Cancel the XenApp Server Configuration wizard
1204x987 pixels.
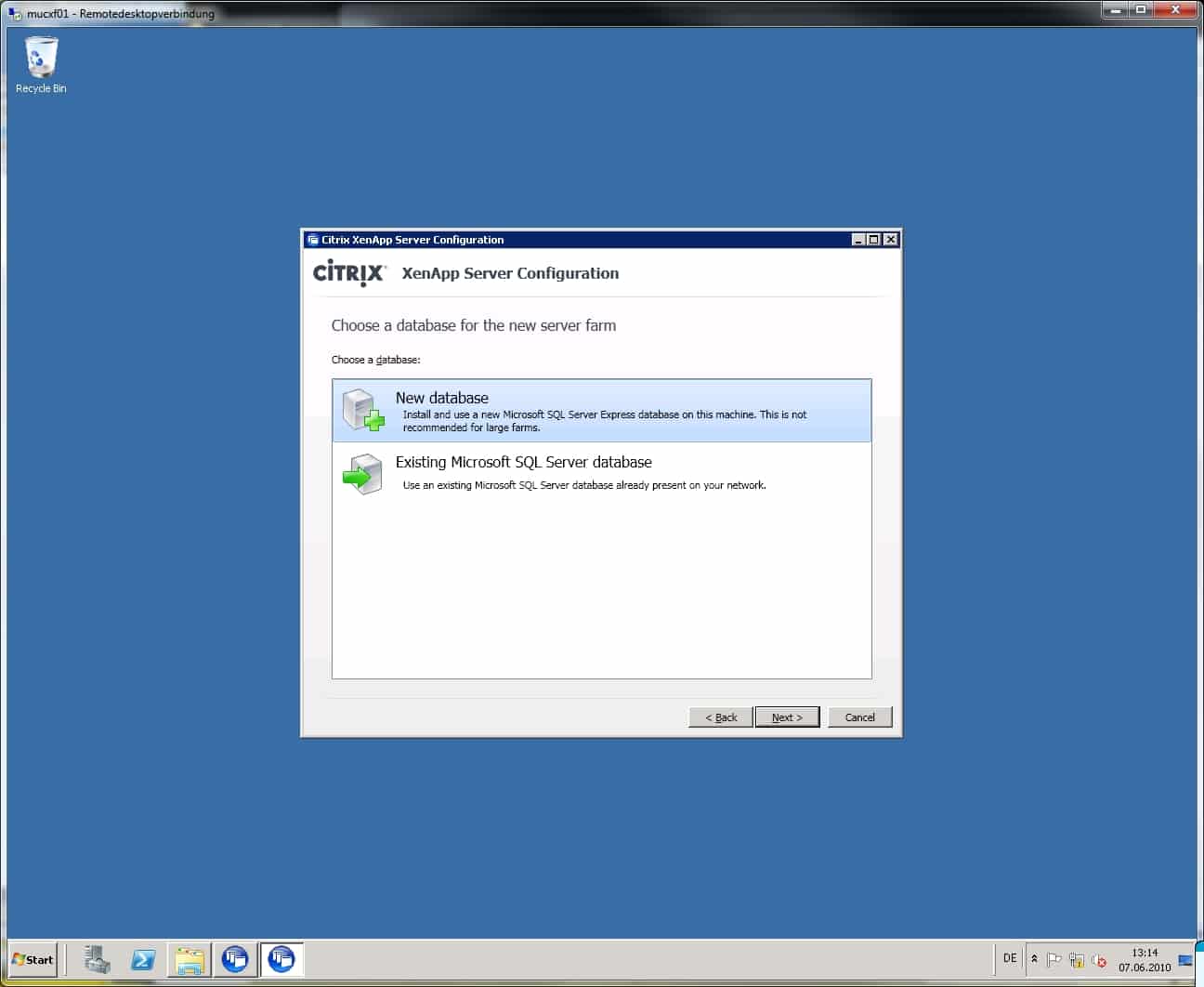tap(859, 717)
